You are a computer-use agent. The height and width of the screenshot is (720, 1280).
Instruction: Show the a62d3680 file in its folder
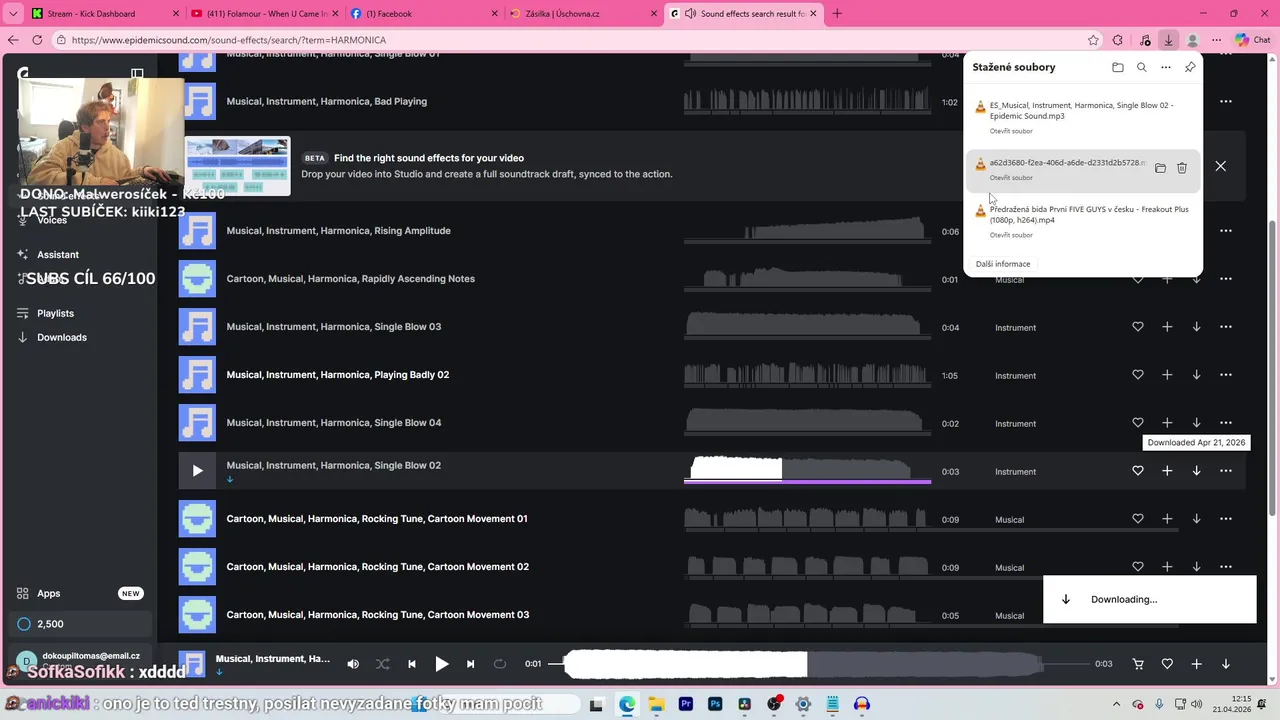coord(1160,168)
